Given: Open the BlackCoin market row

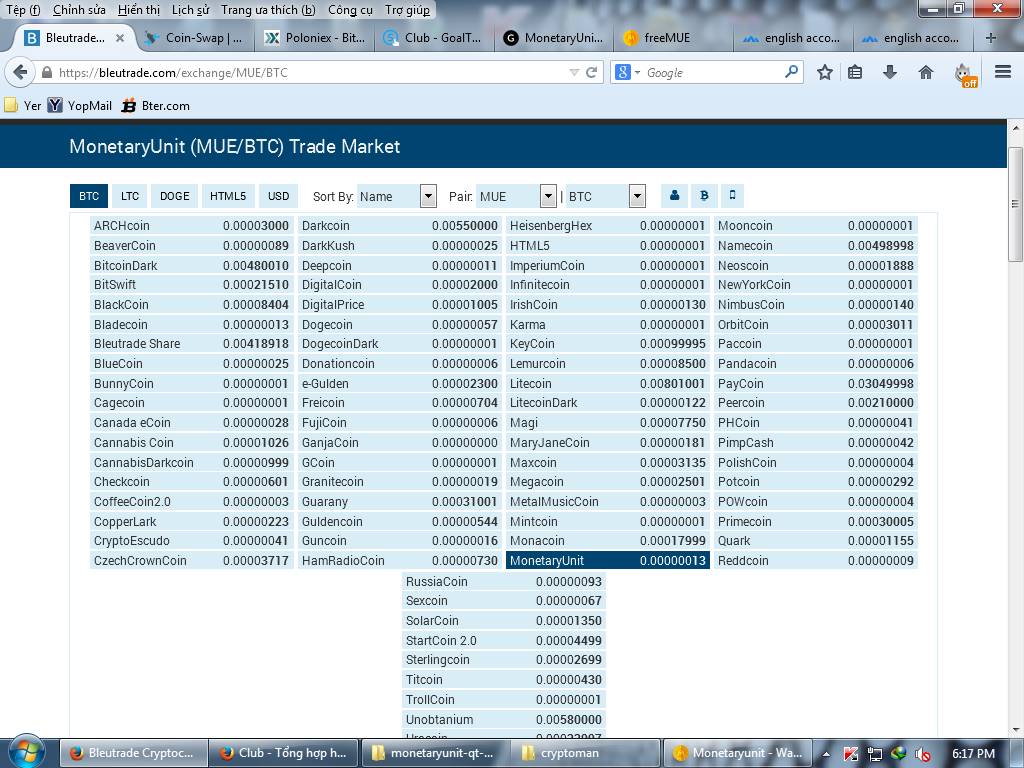Looking at the screenshot, I should (191, 304).
